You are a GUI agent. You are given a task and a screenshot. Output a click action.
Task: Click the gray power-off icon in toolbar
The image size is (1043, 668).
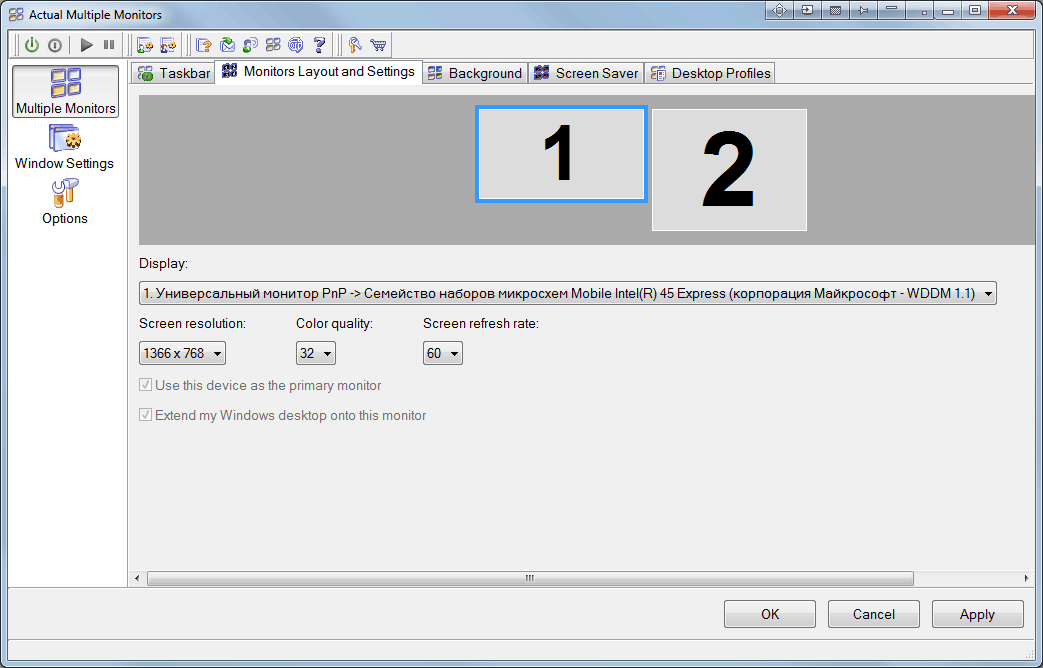pos(55,45)
